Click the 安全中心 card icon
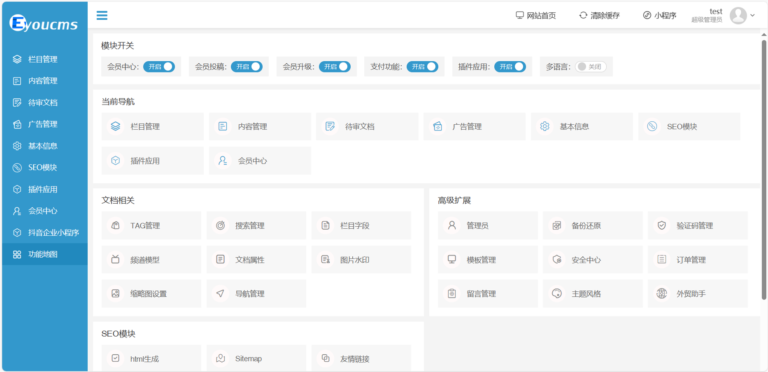 [556, 259]
